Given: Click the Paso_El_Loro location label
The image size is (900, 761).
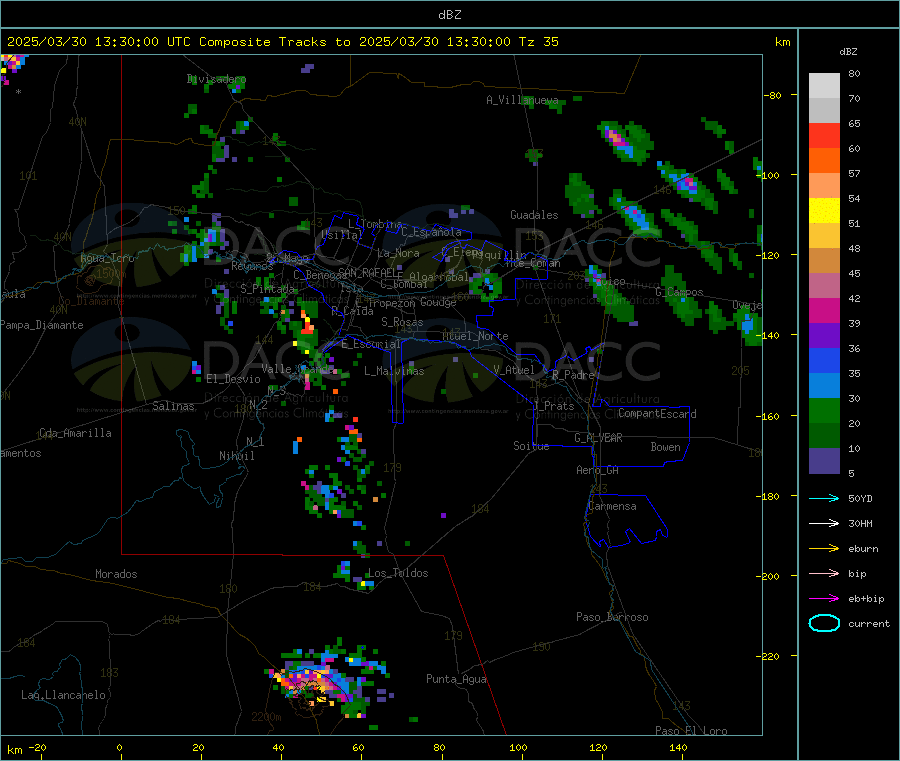Looking at the screenshot, I should click(x=691, y=731).
